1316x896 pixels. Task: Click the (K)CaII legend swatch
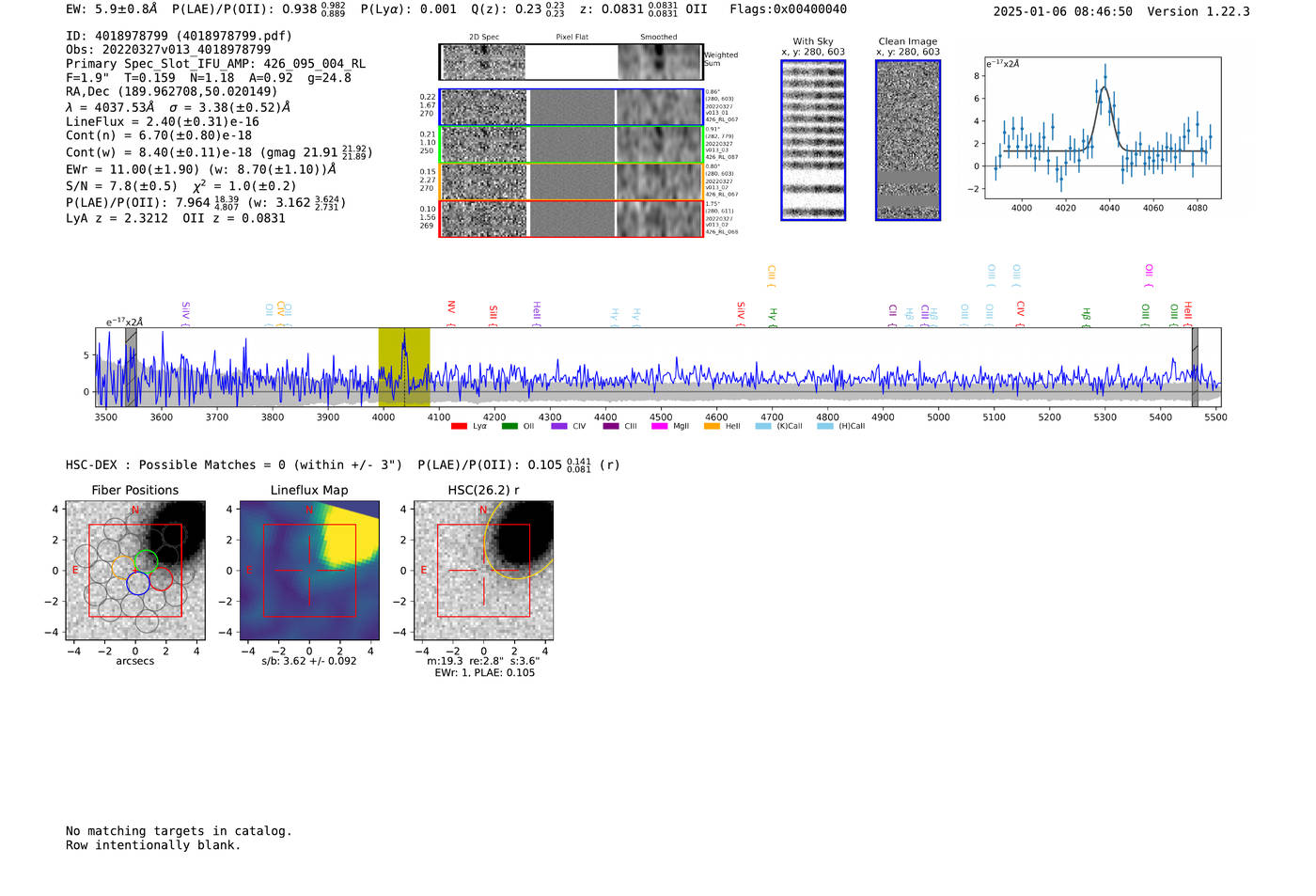pyautogui.click(x=763, y=426)
